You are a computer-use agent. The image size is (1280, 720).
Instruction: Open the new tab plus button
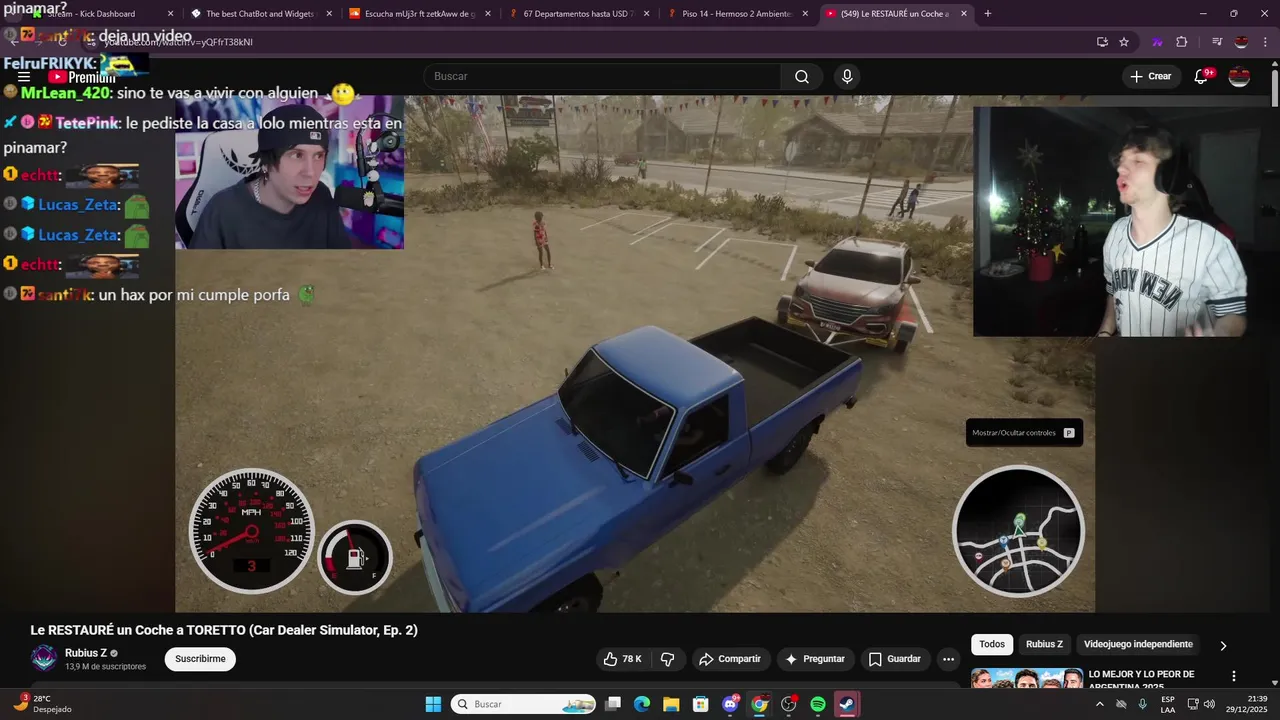(x=988, y=14)
